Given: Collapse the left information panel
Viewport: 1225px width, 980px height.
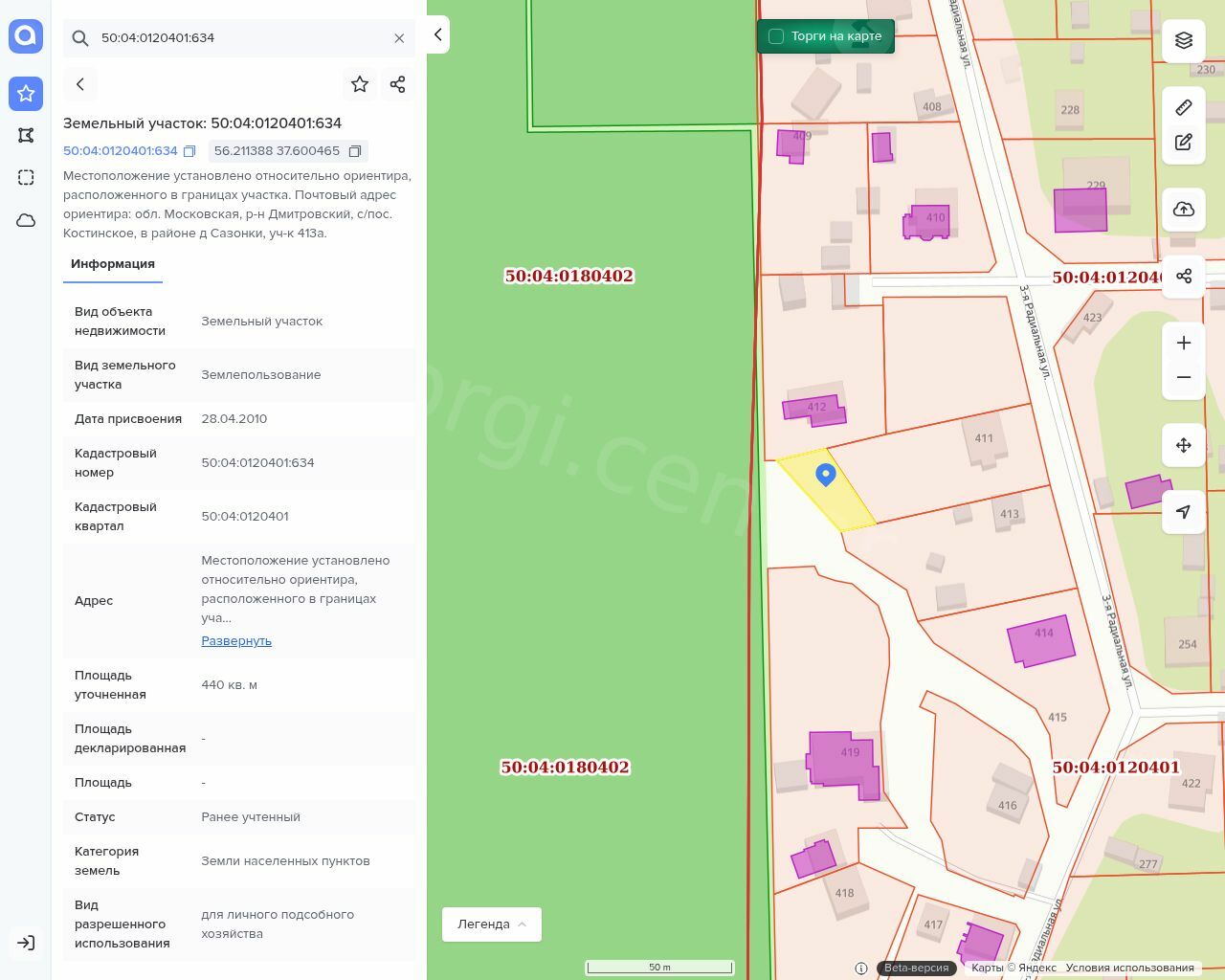Looking at the screenshot, I should [437, 34].
